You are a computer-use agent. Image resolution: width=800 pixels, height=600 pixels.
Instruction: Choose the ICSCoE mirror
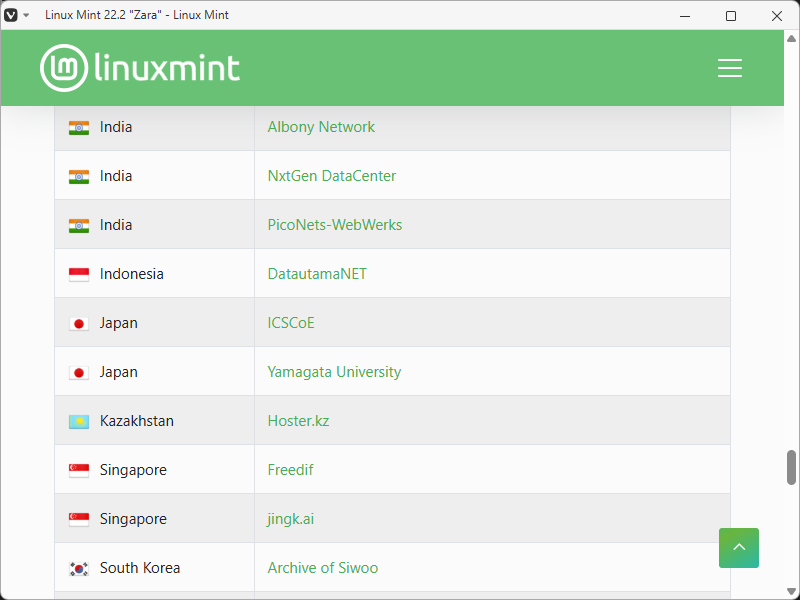(291, 323)
